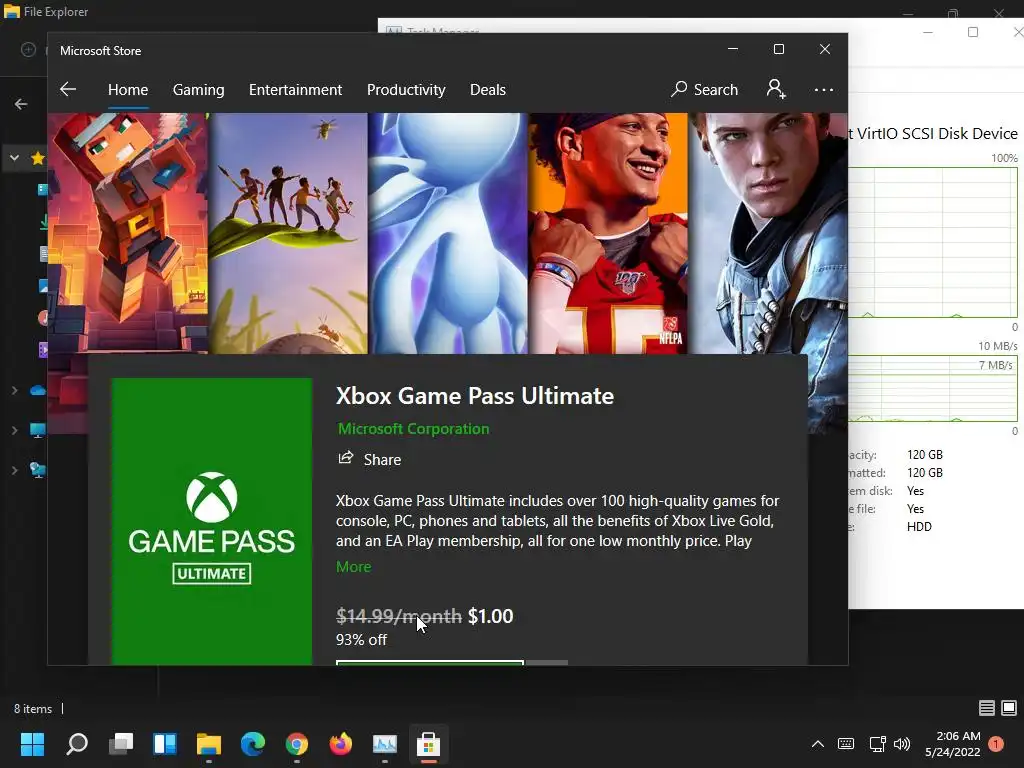Click the disk active time graph
The image size is (1024, 768).
coord(933,242)
